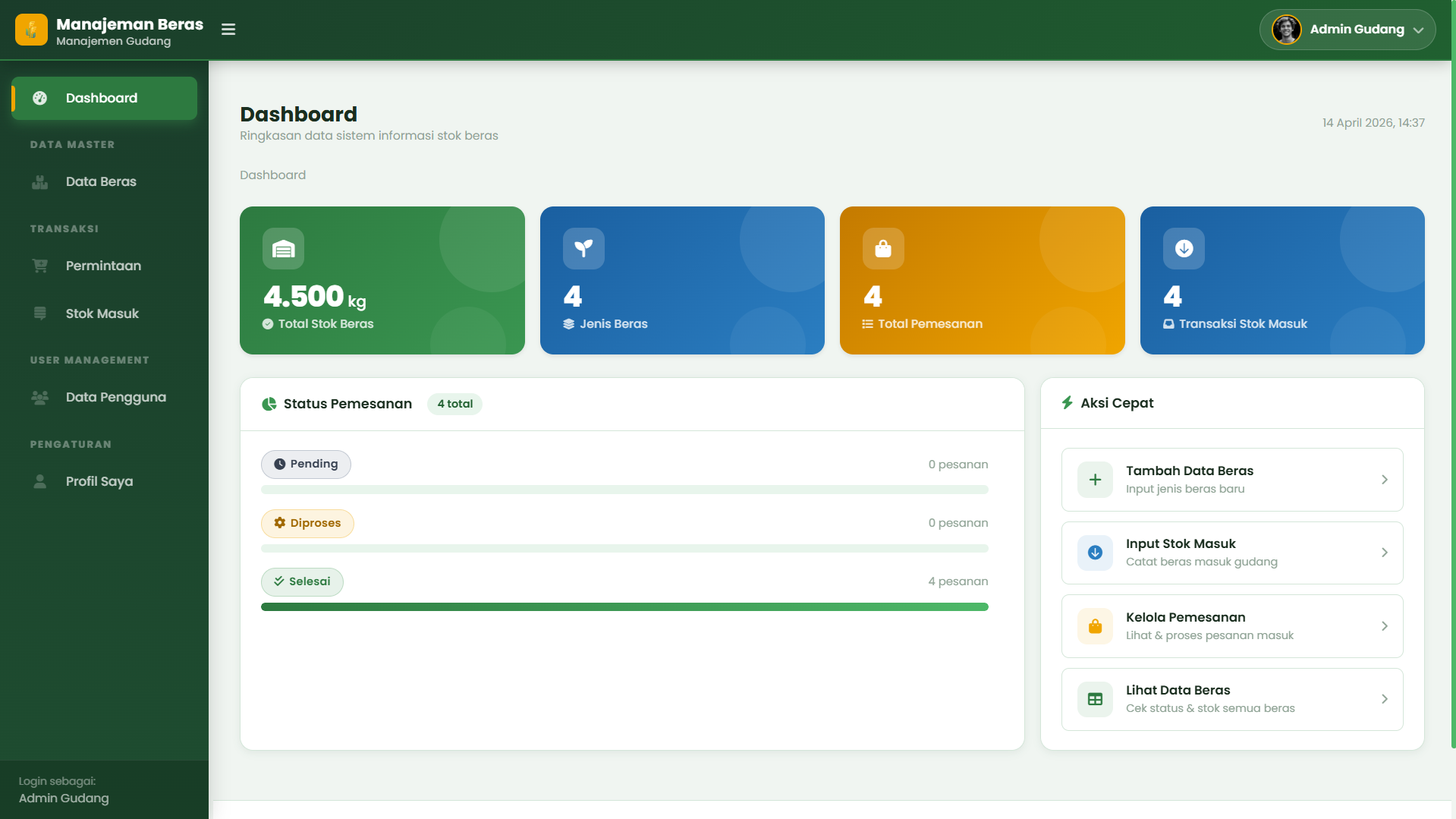The width and height of the screenshot is (1456, 819).
Task: Open the Admin Gudang user dropdown
Action: point(1347,30)
